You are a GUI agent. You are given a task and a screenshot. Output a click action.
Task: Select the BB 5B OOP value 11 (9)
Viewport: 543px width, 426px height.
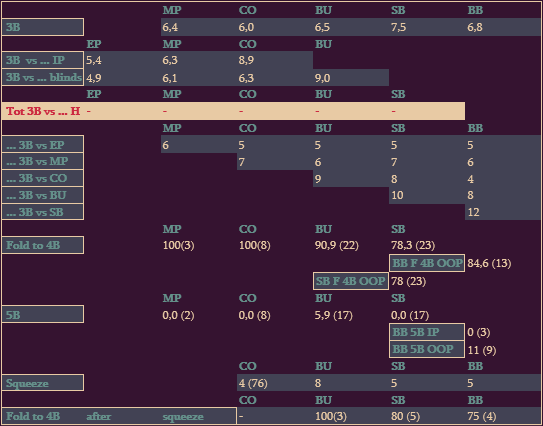[x=482, y=350]
